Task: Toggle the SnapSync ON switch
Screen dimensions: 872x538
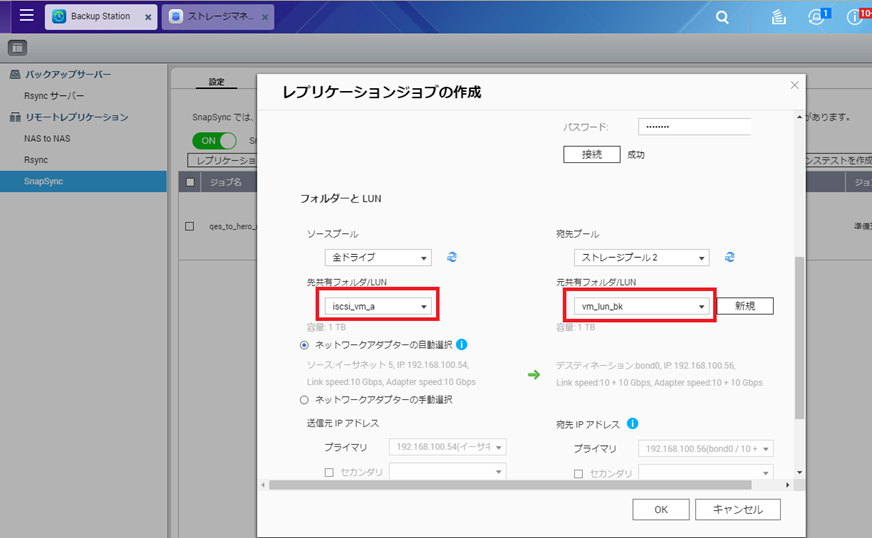Action: pos(214,141)
